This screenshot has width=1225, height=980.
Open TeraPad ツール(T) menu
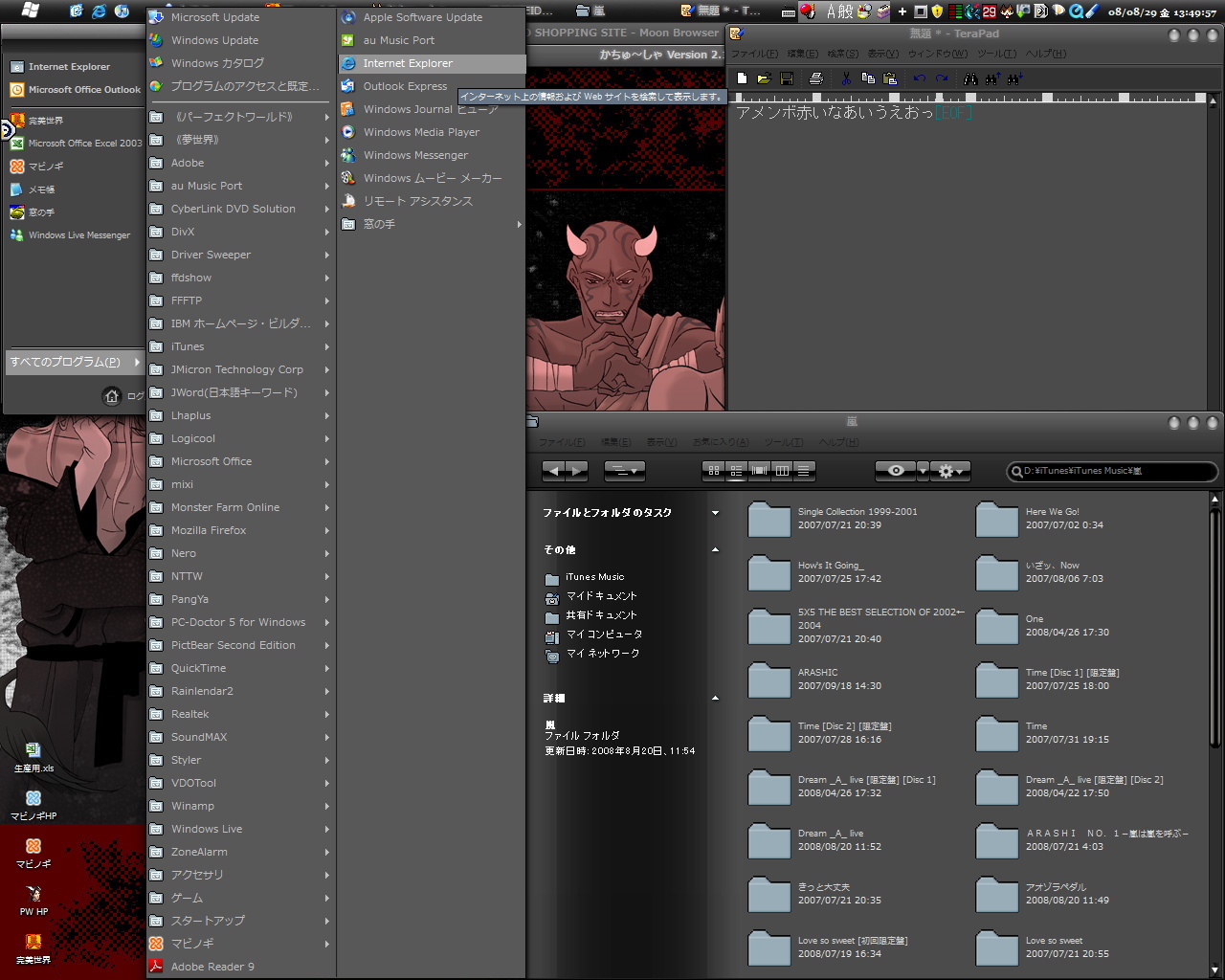pyautogui.click(x=997, y=54)
